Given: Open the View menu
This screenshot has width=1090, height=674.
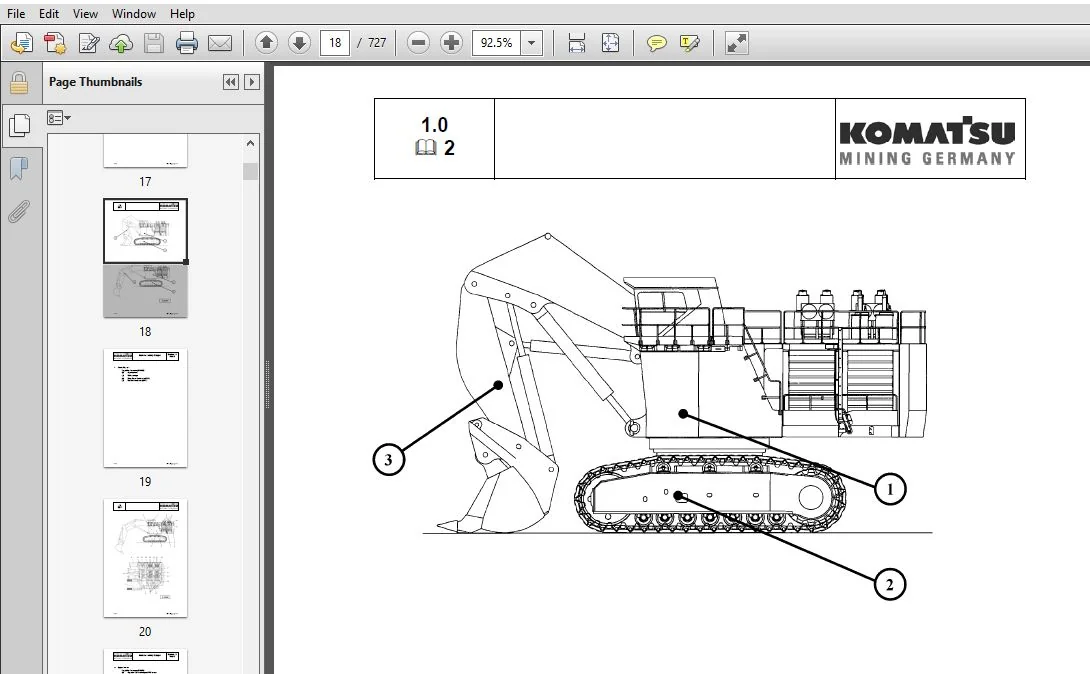Looking at the screenshot, I should coord(85,13).
